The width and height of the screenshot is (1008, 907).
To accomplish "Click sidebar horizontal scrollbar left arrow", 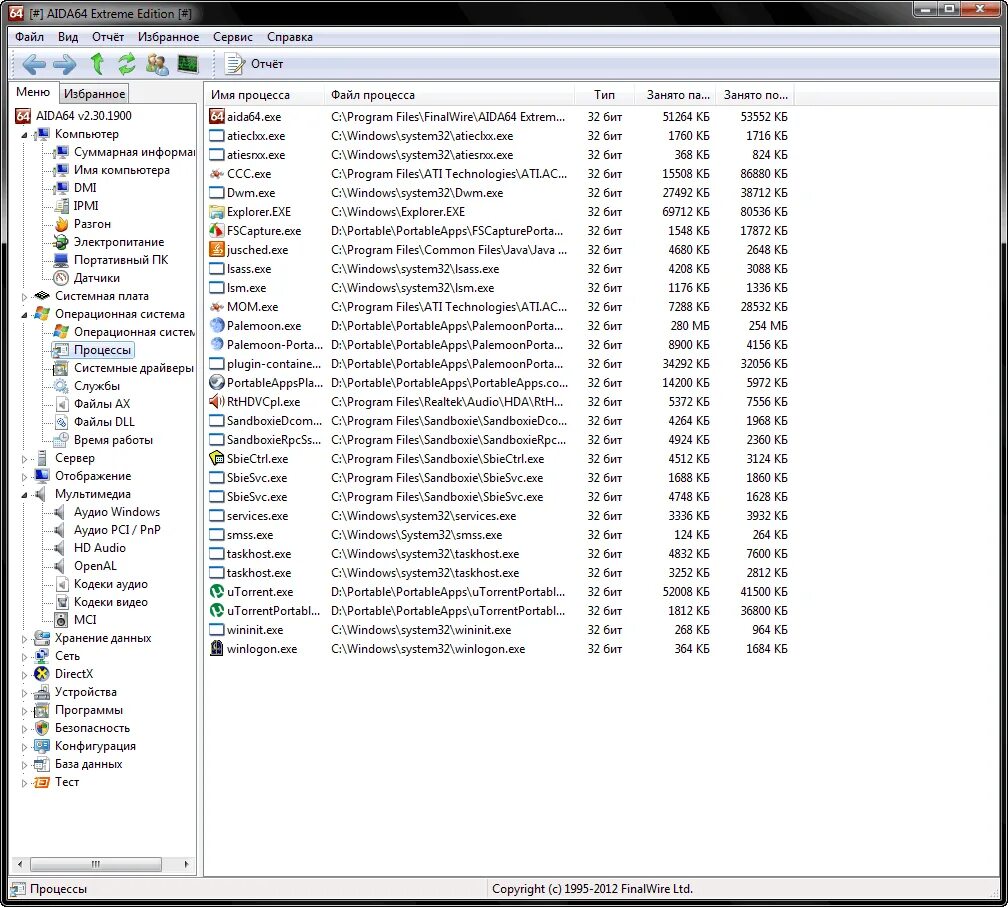I will [x=20, y=864].
